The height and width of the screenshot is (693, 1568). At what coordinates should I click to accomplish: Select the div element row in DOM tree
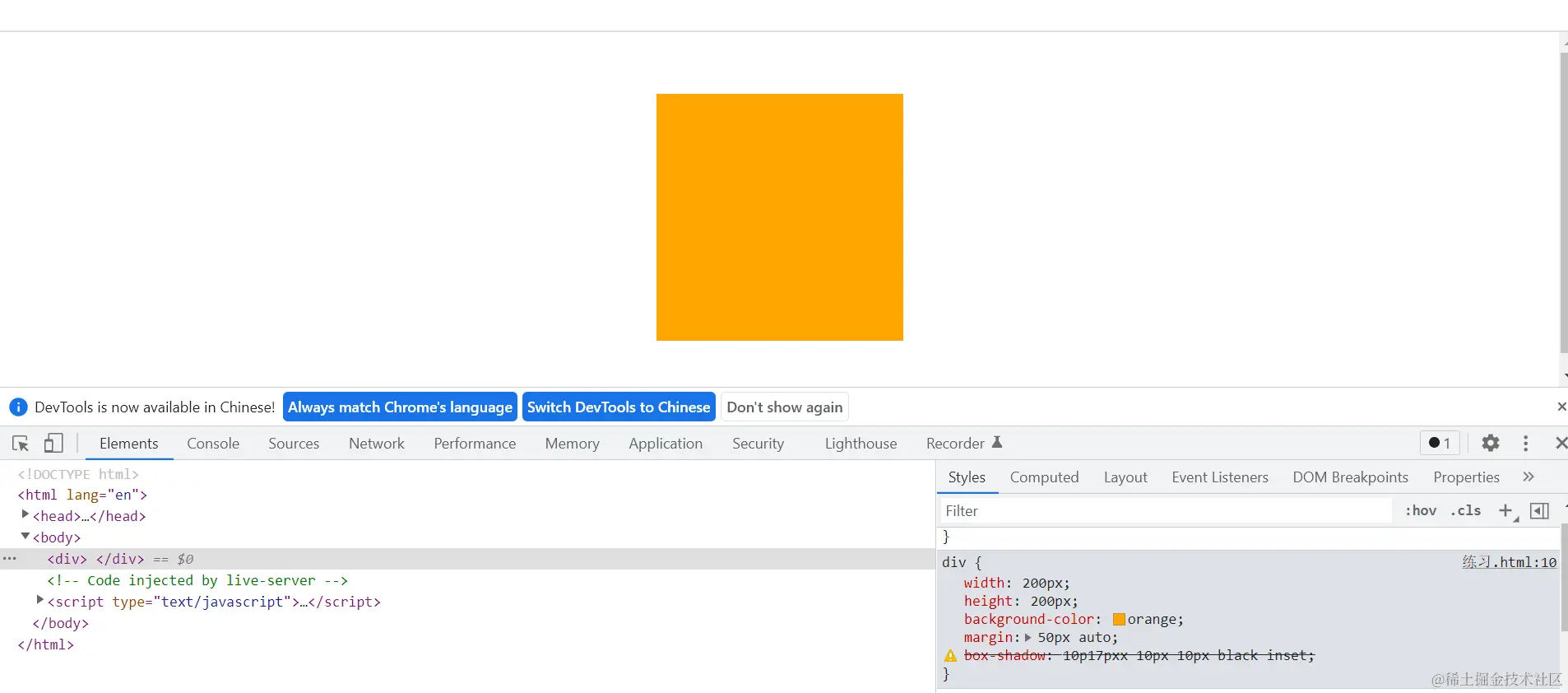coord(467,559)
